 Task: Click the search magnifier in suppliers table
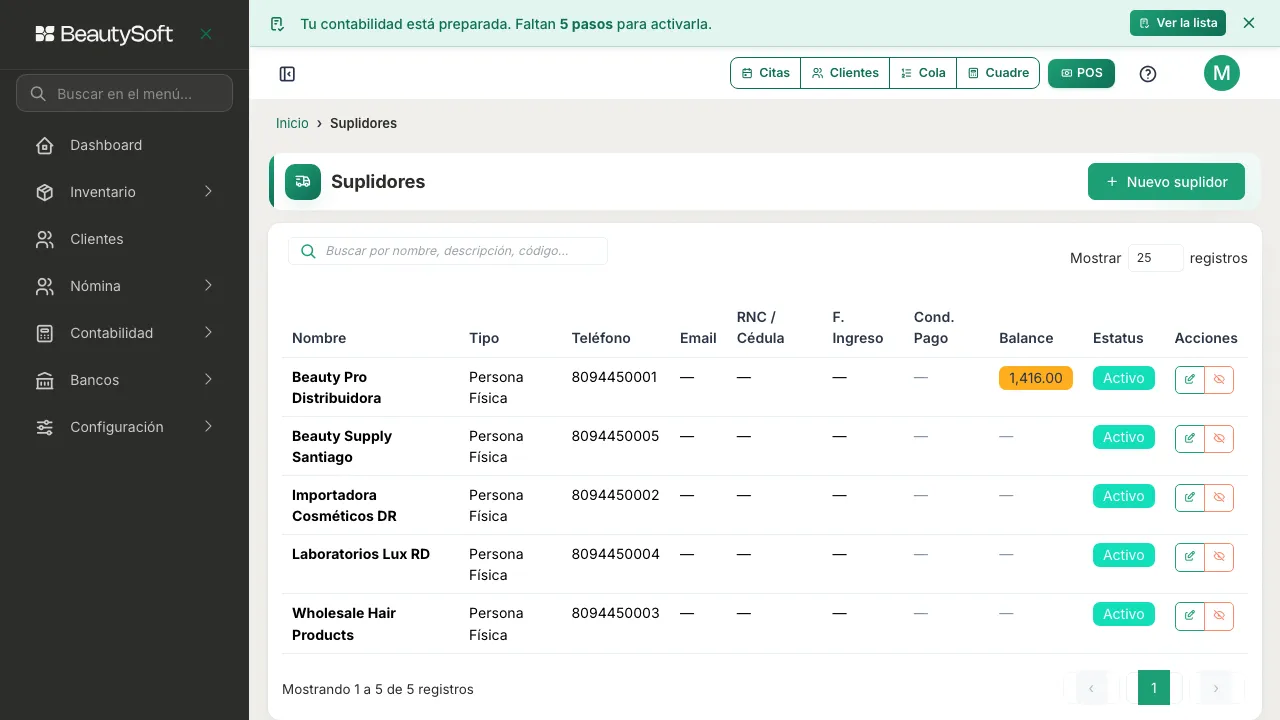click(308, 251)
